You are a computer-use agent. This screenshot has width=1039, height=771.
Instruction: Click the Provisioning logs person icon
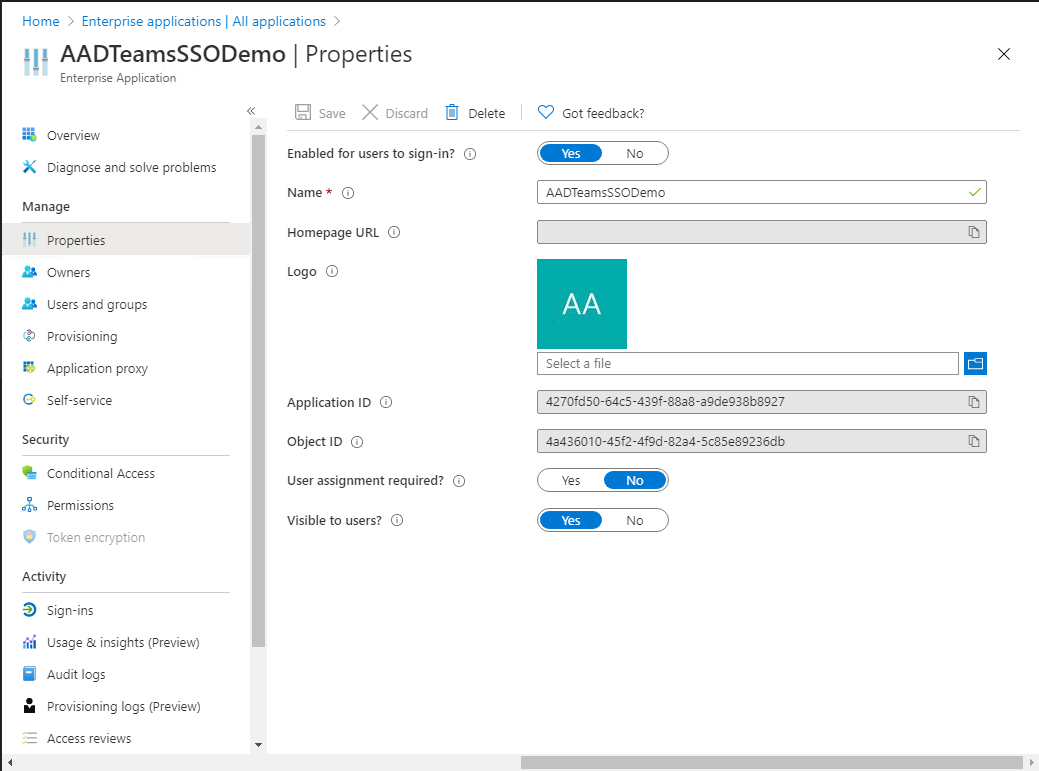pos(29,705)
